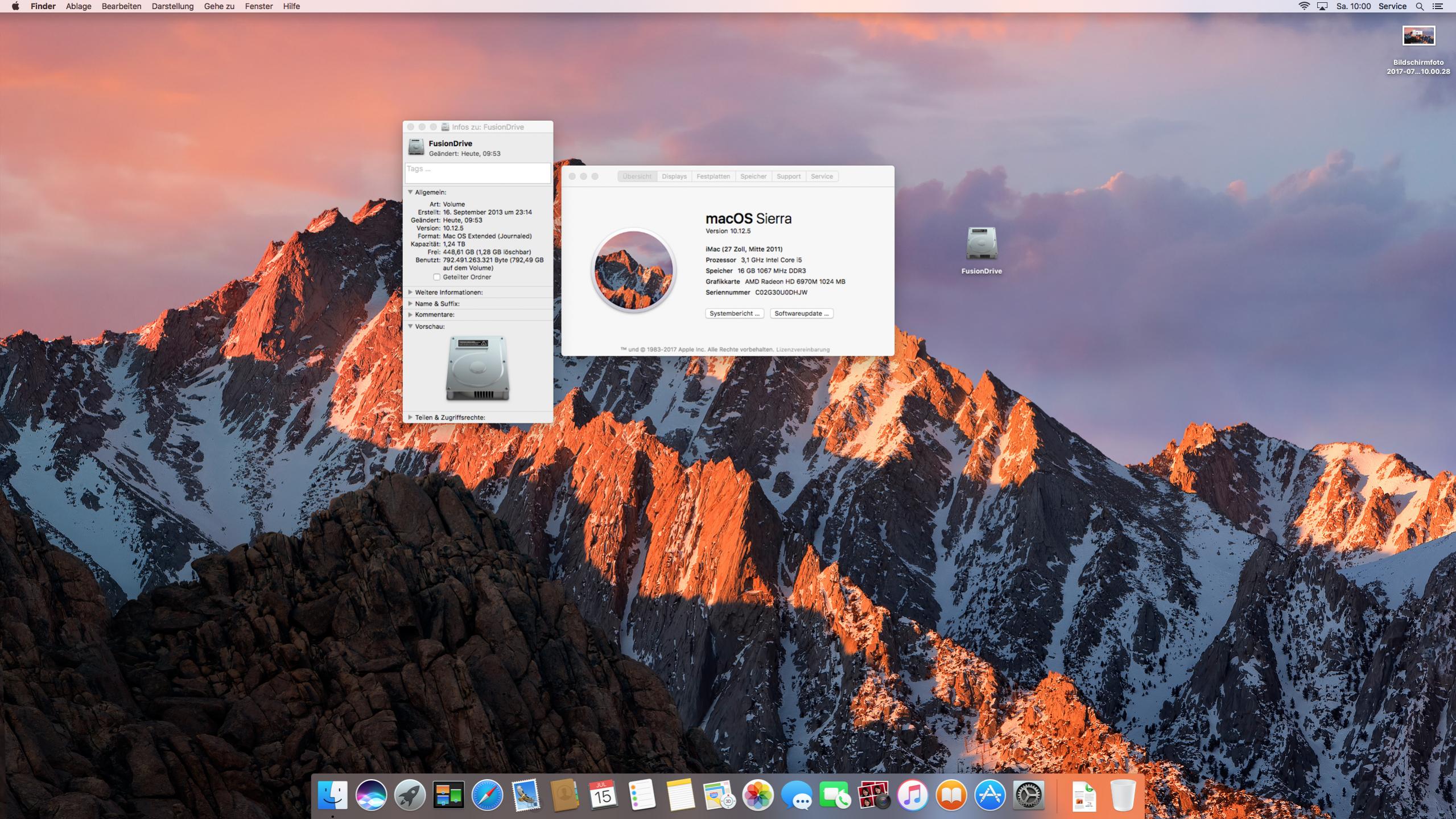Open the Ablage menu
1456x819 pixels.
coord(79,6)
